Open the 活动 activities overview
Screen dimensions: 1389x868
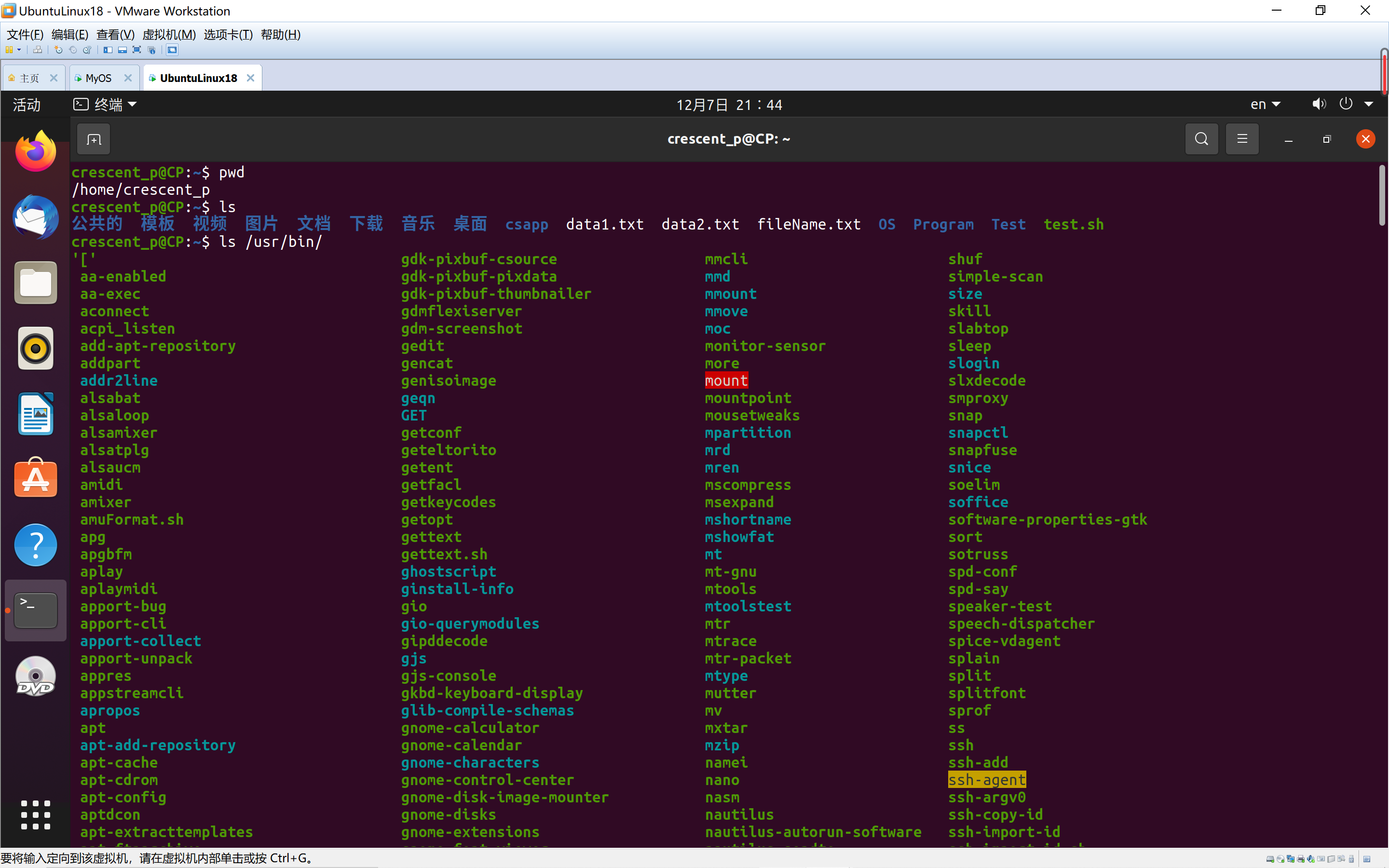[x=27, y=105]
